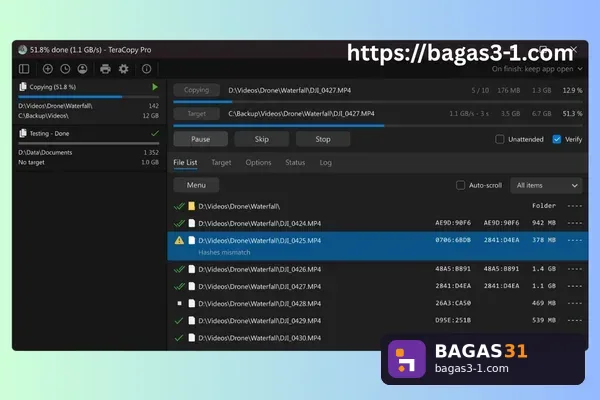Open options dots for DJI_0425.MP4 row
The height and width of the screenshot is (400, 600).
[x=575, y=240]
